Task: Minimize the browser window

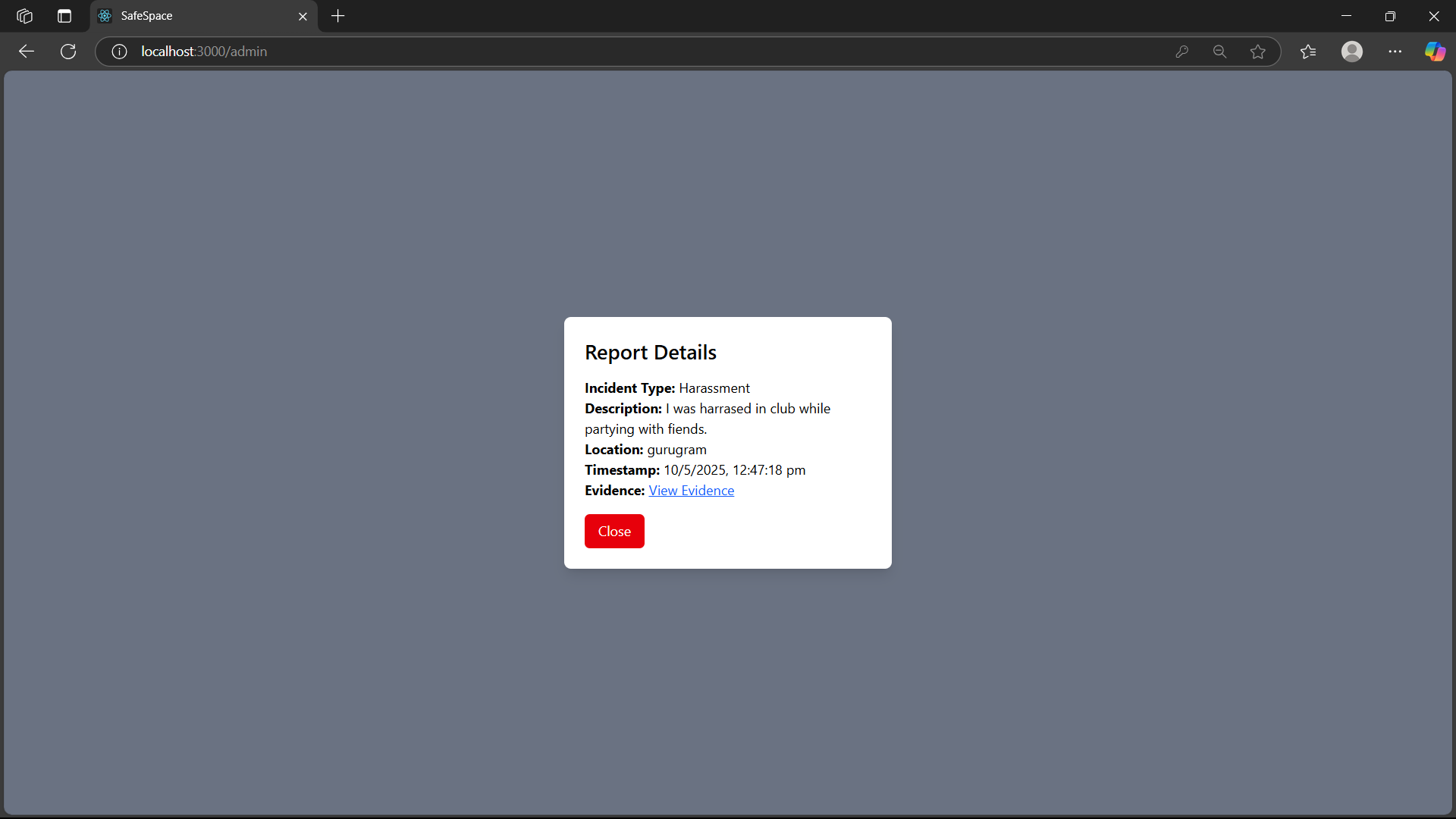Action: coord(1346,16)
